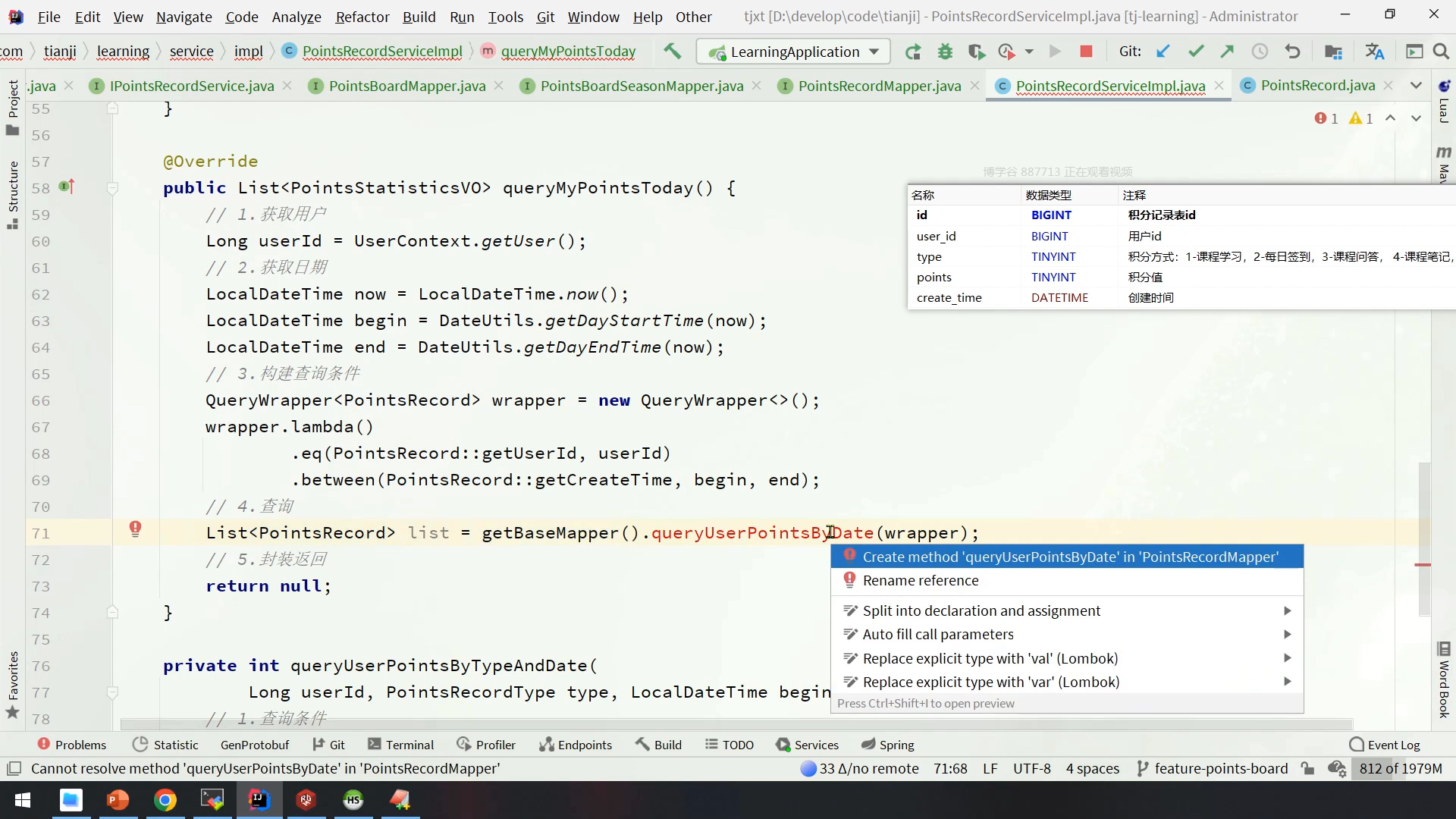The width and height of the screenshot is (1456, 819).
Task: Click the Build project hammer icon
Action: pyautogui.click(x=672, y=51)
